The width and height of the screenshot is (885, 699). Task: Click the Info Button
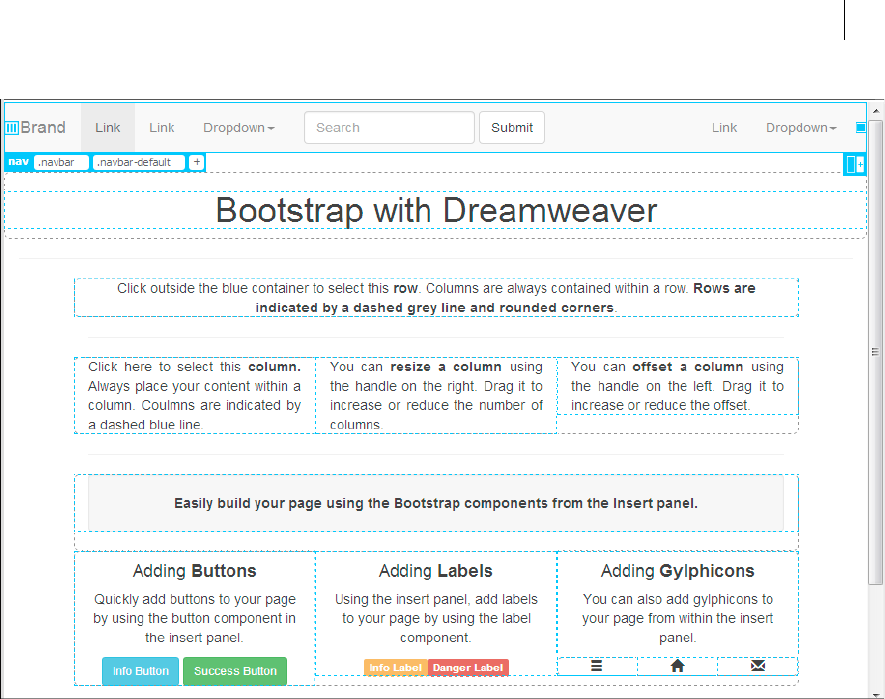coord(140,671)
